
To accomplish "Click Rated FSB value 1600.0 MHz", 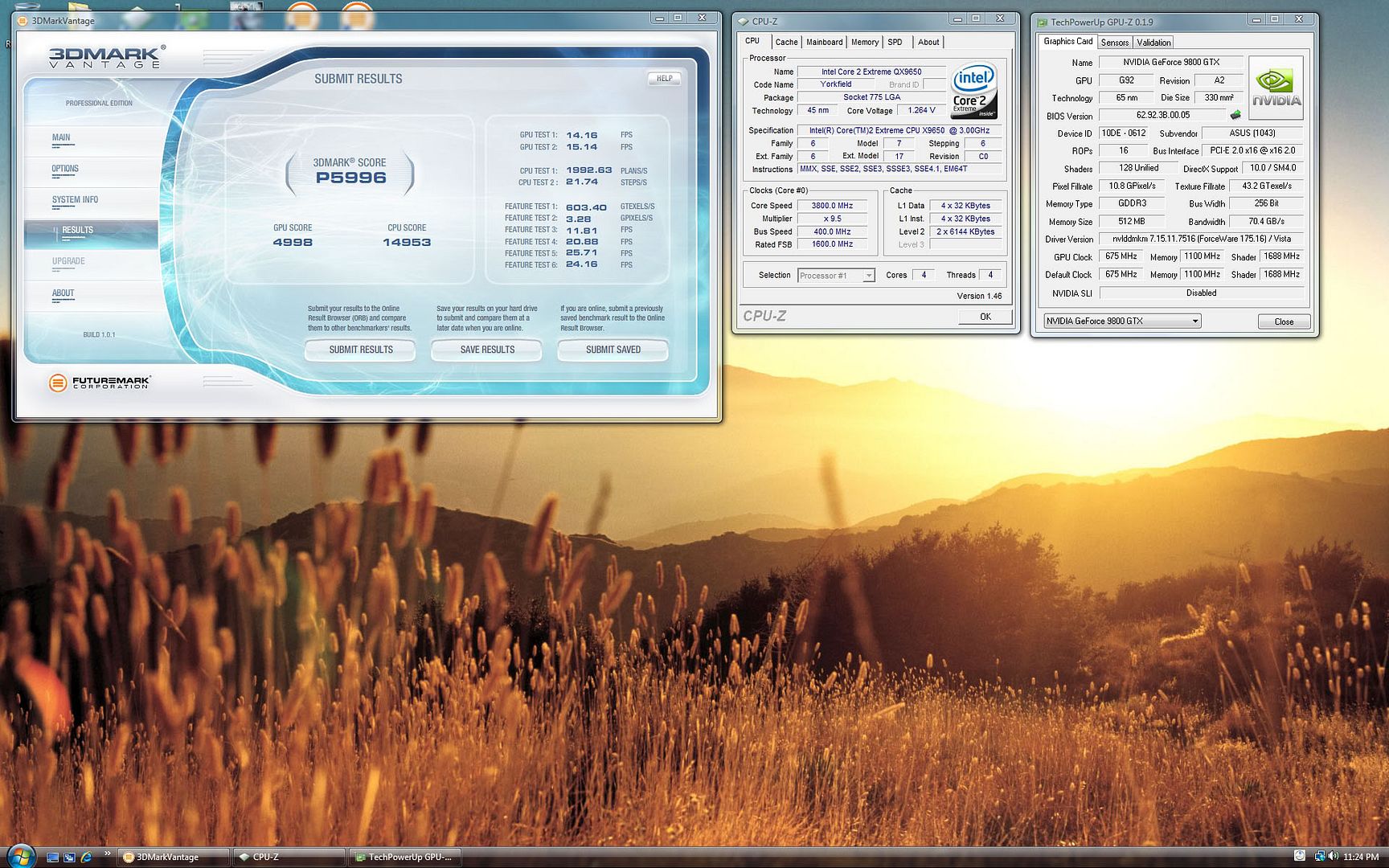I will (832, 244).
